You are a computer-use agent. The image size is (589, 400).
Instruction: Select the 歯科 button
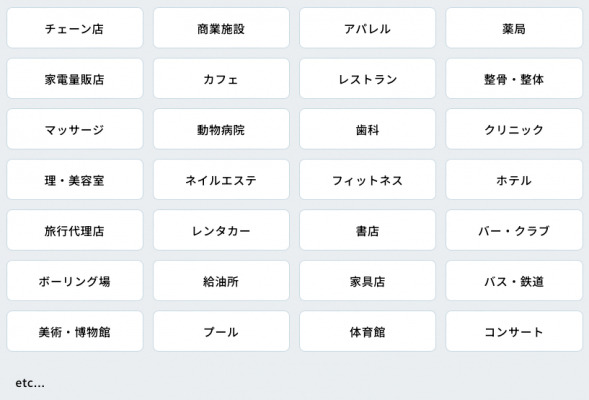(x=367, y=129)
